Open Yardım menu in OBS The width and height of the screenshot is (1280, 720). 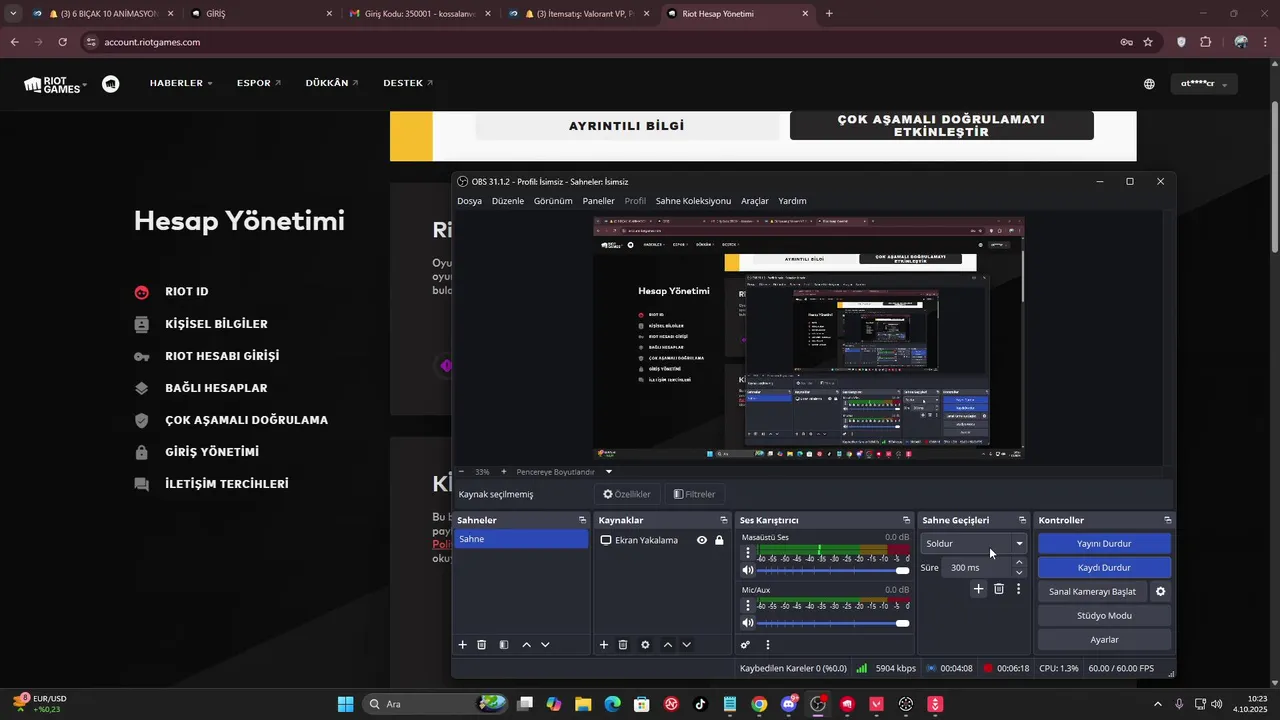(x=792, y=201)
